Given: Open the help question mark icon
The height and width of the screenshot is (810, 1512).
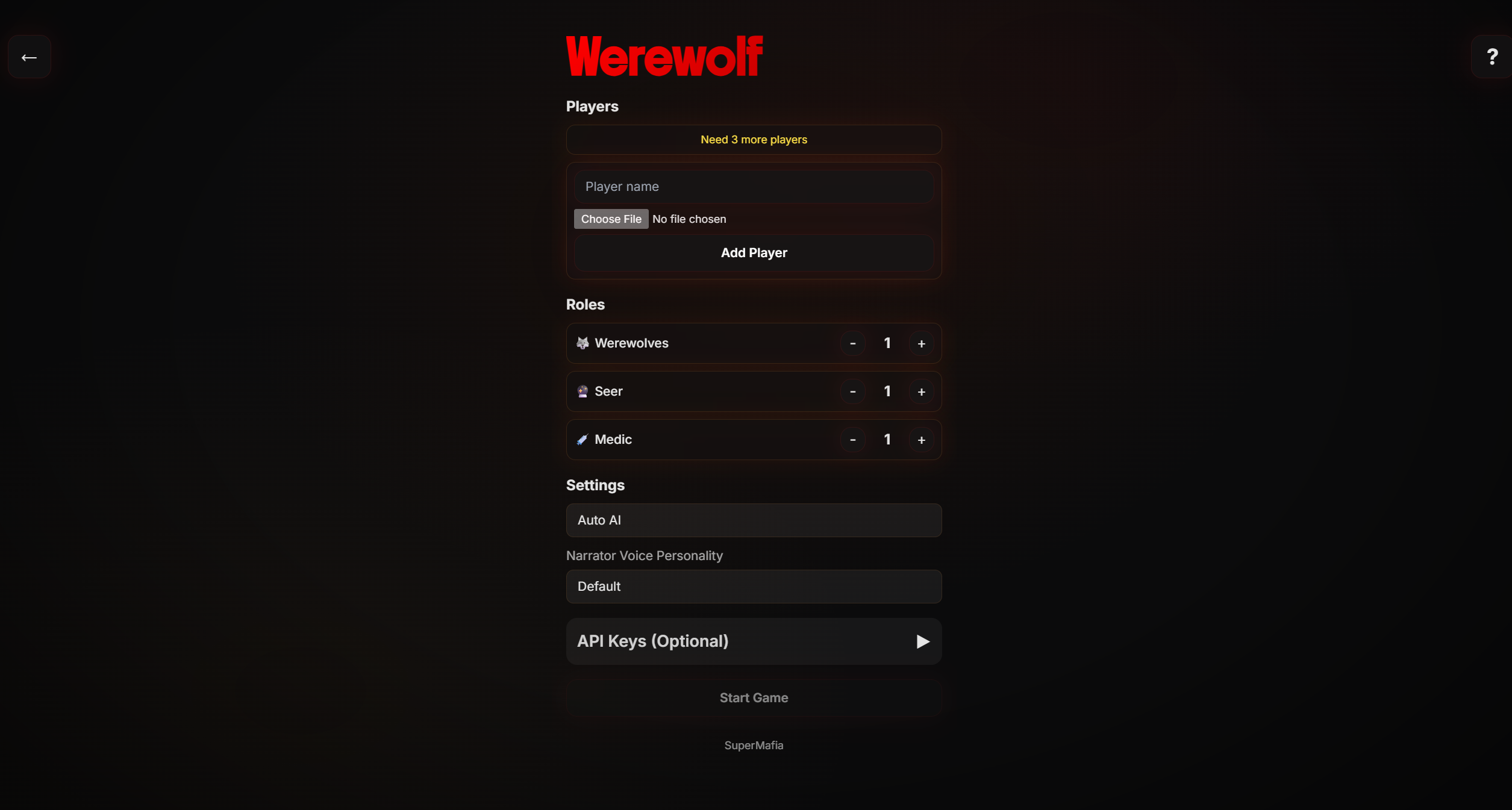Looking at the screenshot, I should pos(1492,57).
